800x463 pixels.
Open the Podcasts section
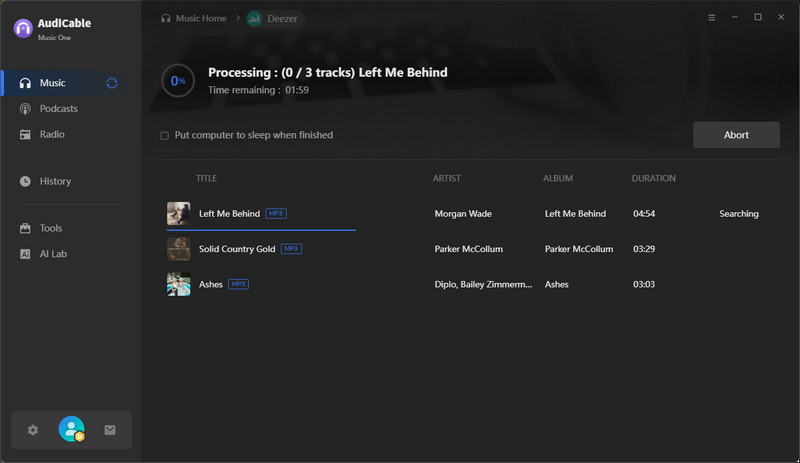tap(58, 109)
